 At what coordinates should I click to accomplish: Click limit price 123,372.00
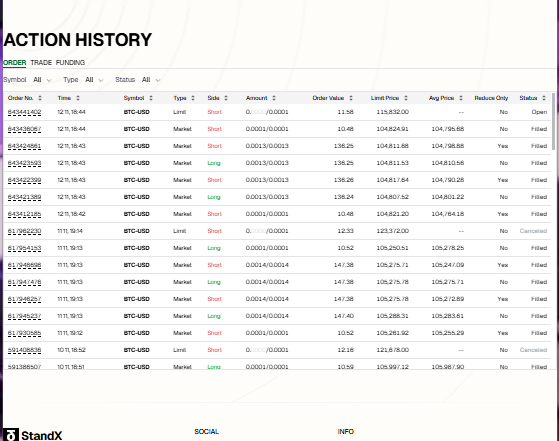click(393, 231)
